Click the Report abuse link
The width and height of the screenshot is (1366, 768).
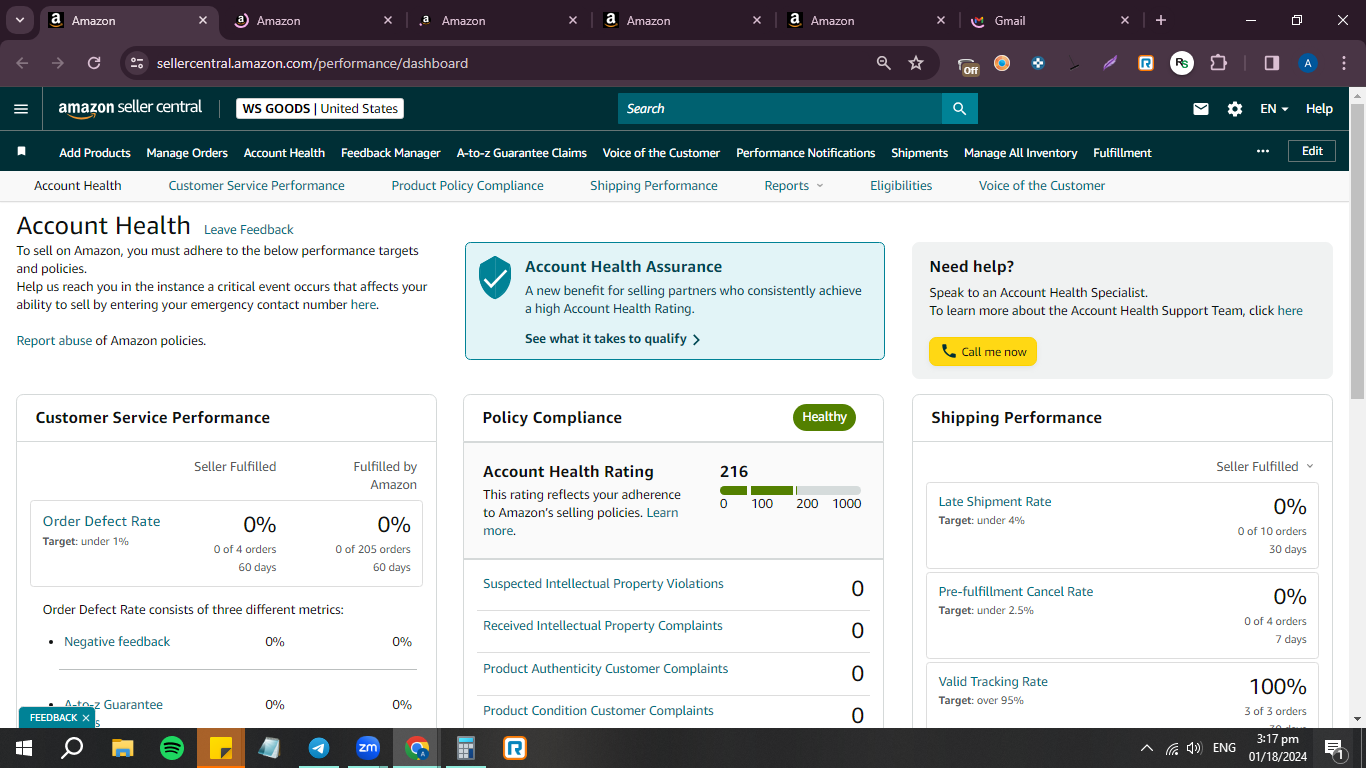click(x=54, y=341)
